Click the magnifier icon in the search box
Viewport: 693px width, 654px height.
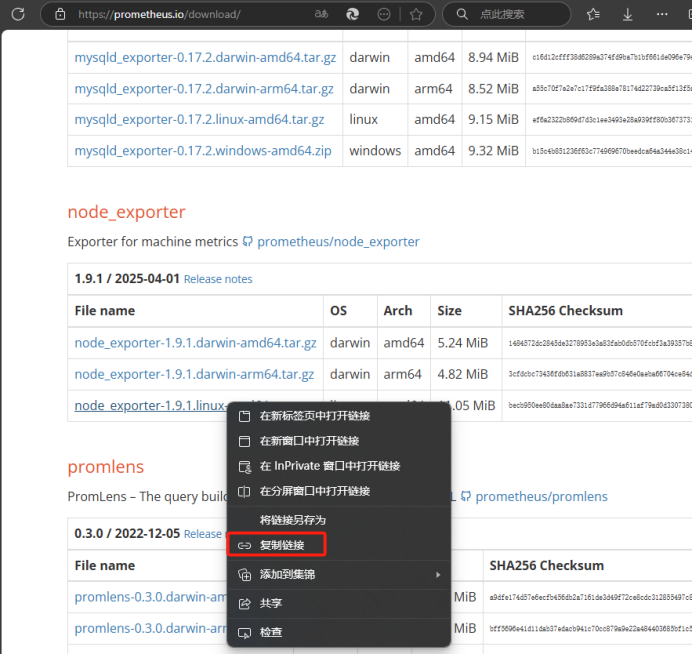pyautogui.click(x=462, y=14)
